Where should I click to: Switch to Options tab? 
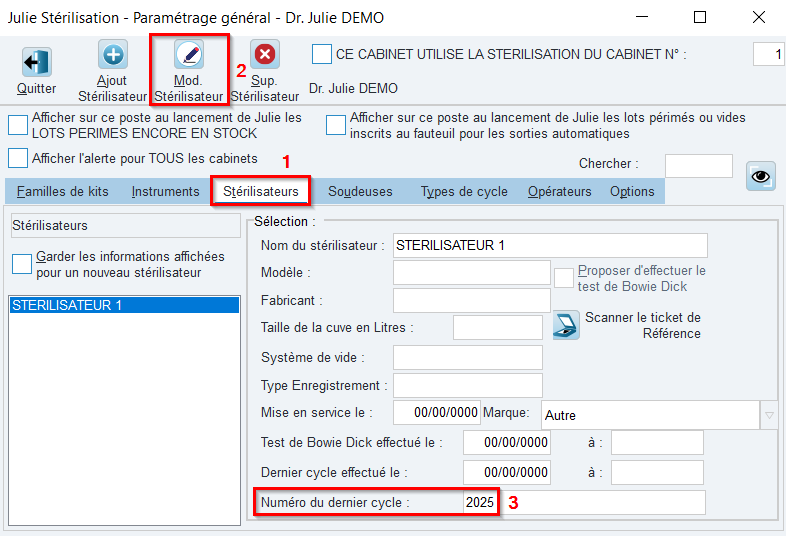click(x=632, y=192)
